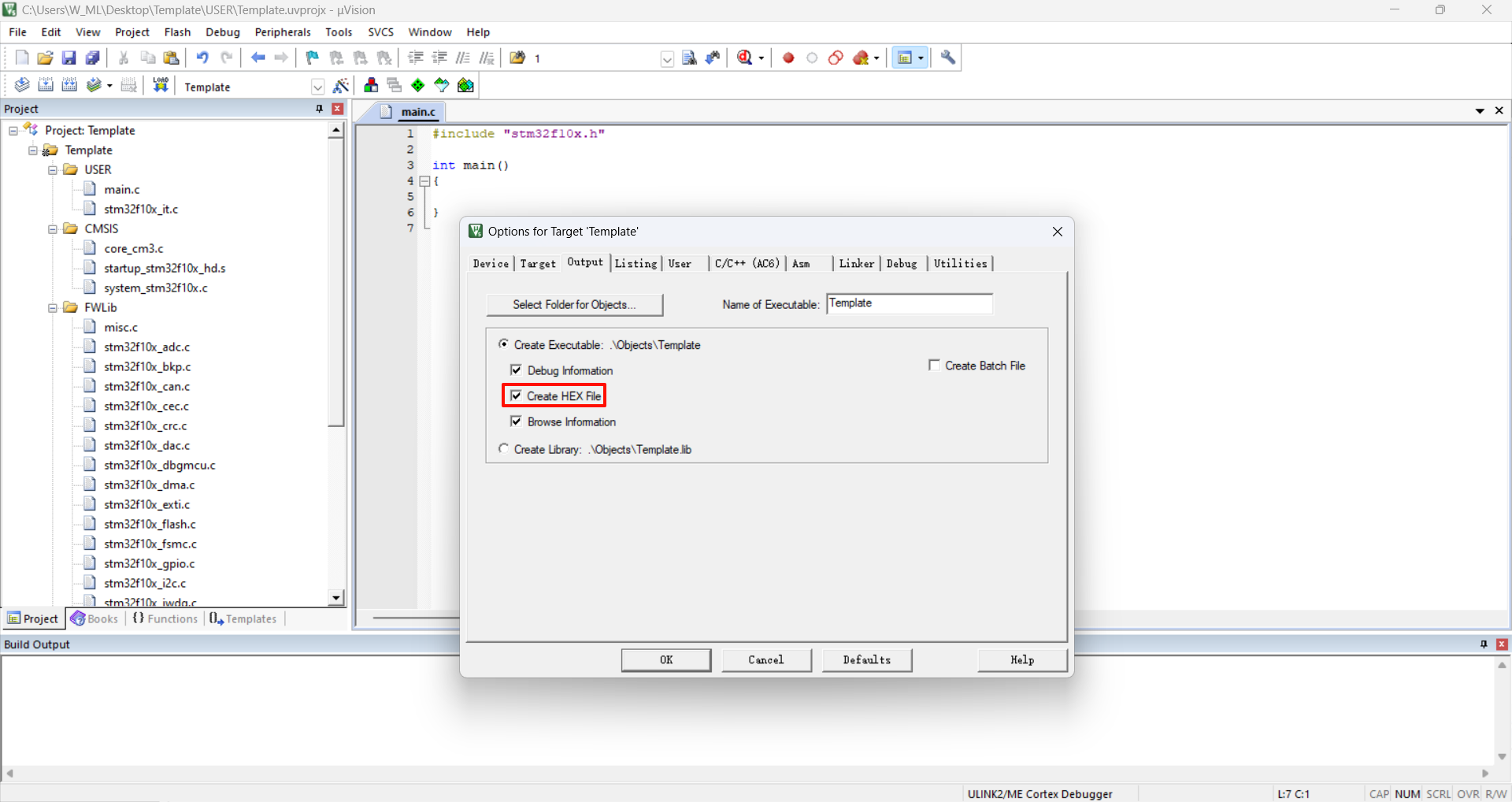Click the Save All icon
The width and height of the screenshot is (1512, 802).
pos(93,58)
